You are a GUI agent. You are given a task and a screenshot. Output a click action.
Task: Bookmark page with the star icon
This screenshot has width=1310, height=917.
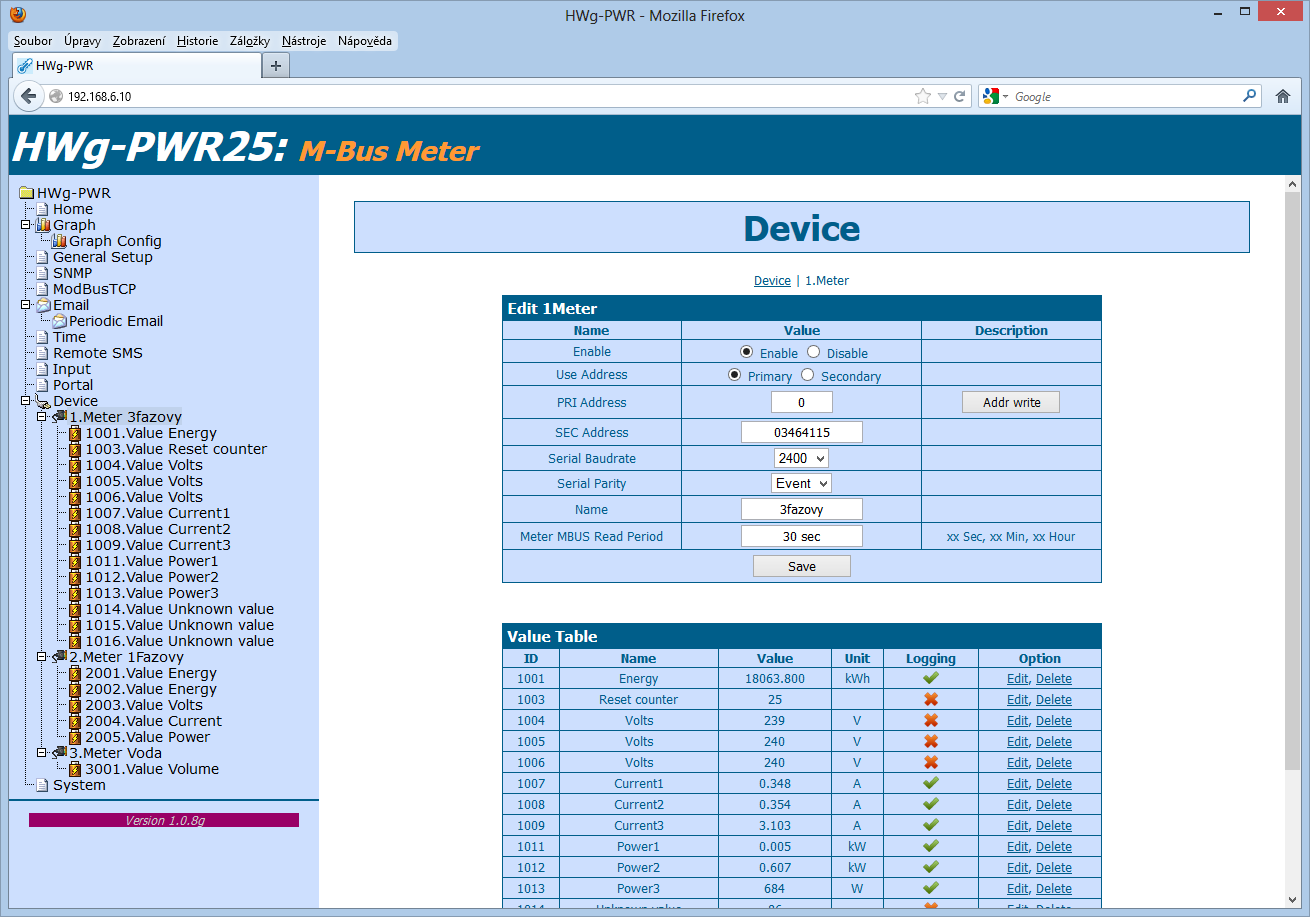click(922, 97)
